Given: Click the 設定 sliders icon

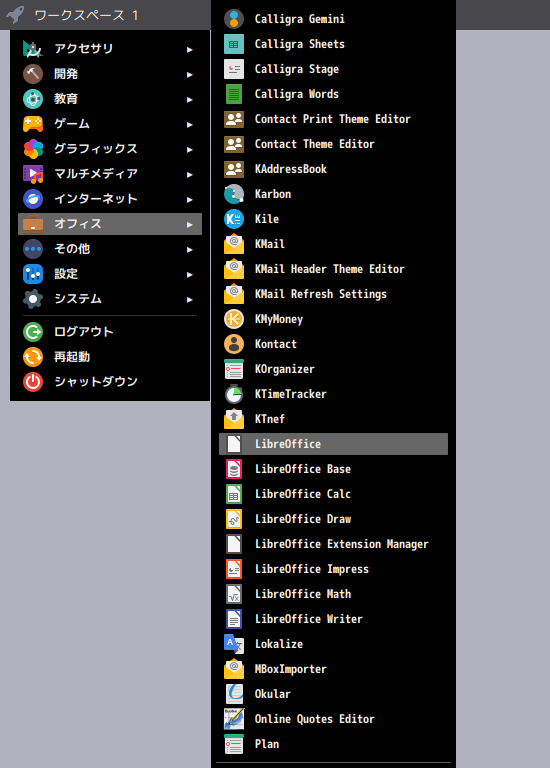Looking at the screenshot, I should (33, 274).
